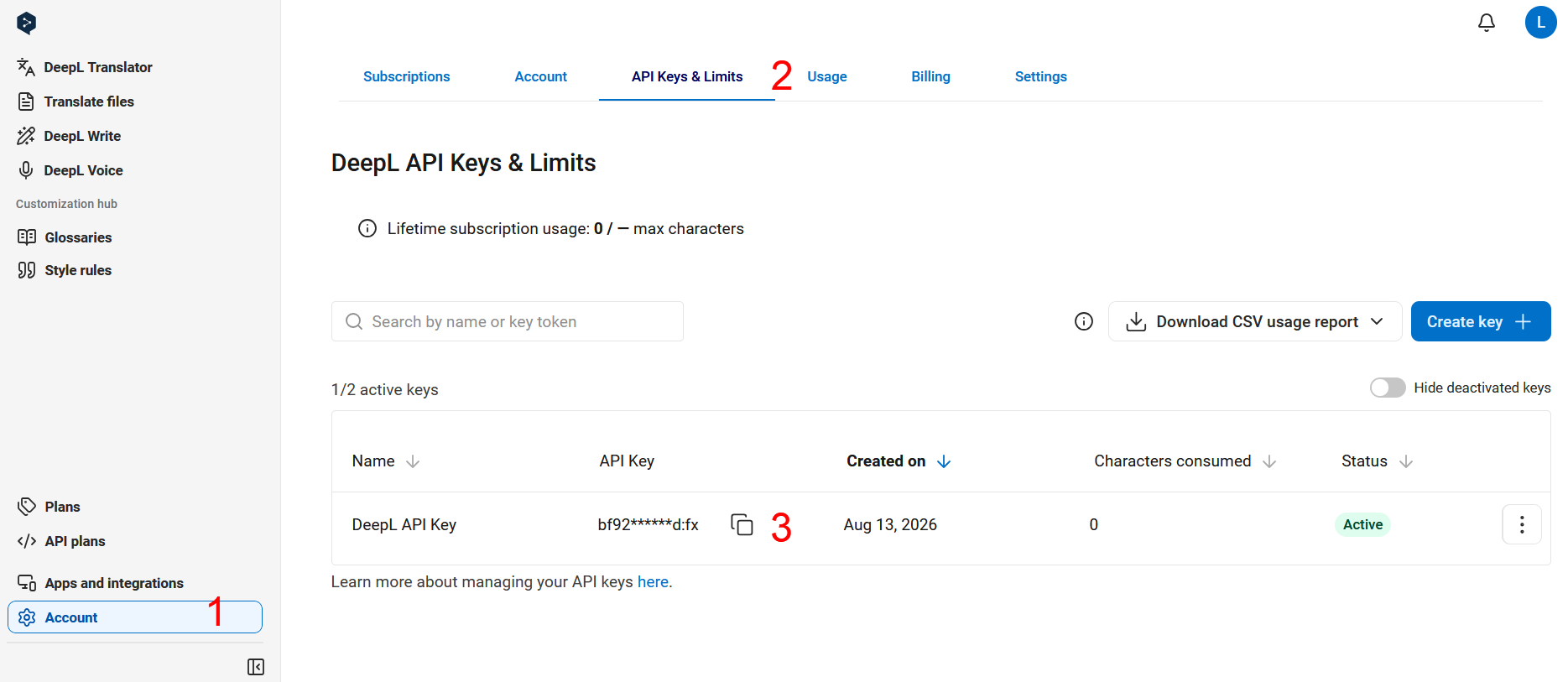
Task: Expand Download CSV usage report dropdown
Action: [1255, 321]
